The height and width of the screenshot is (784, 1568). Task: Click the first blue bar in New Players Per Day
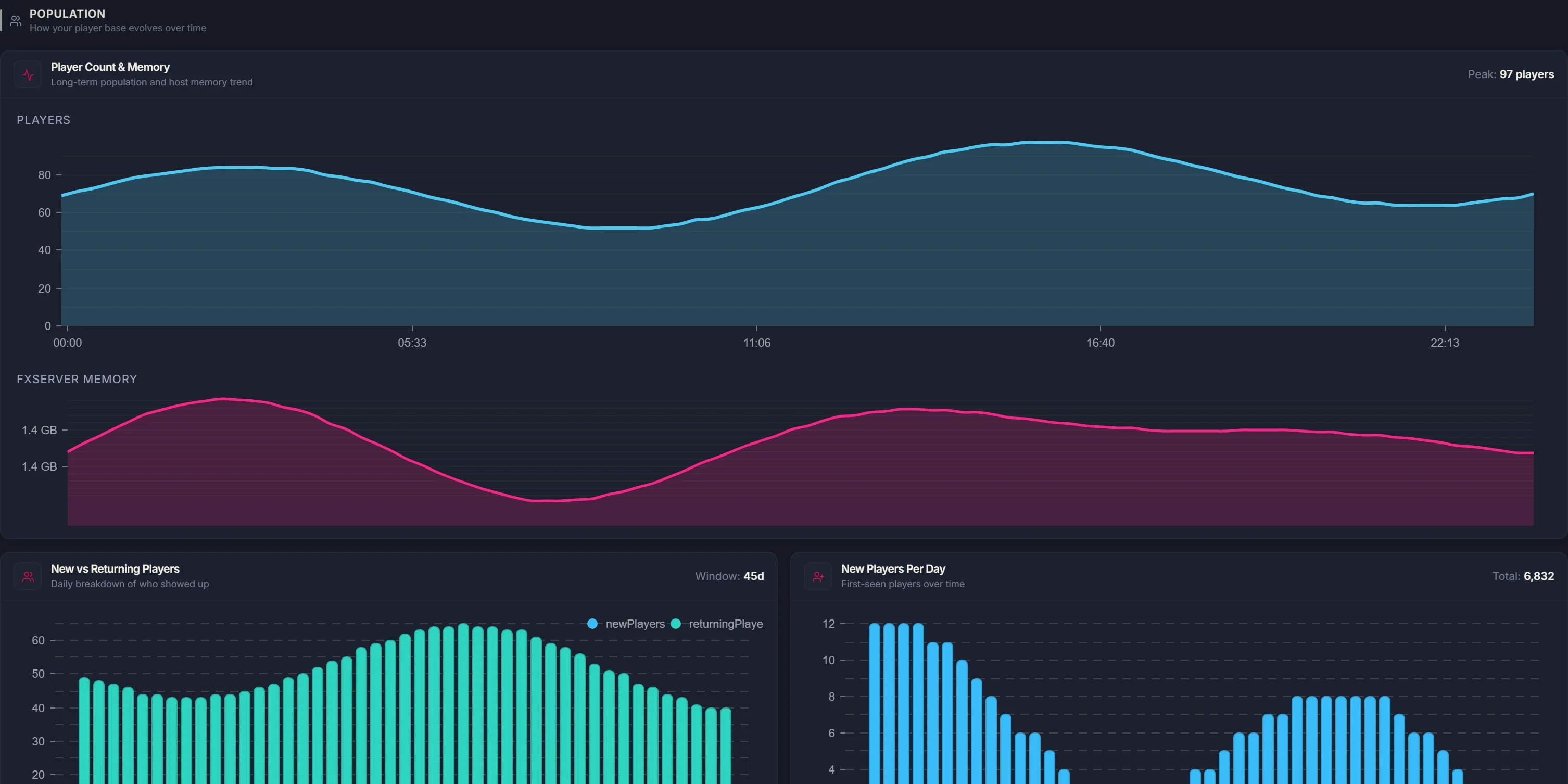(x=875, y=704)
